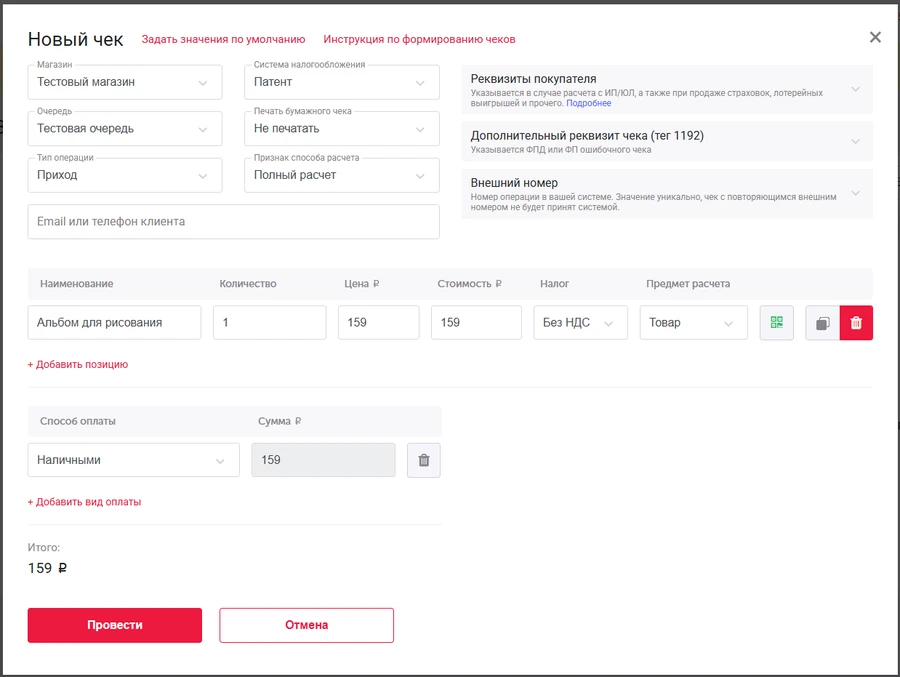900x677 pixels.
Task: Remove the payment method with trash icon
Action: 423,460
